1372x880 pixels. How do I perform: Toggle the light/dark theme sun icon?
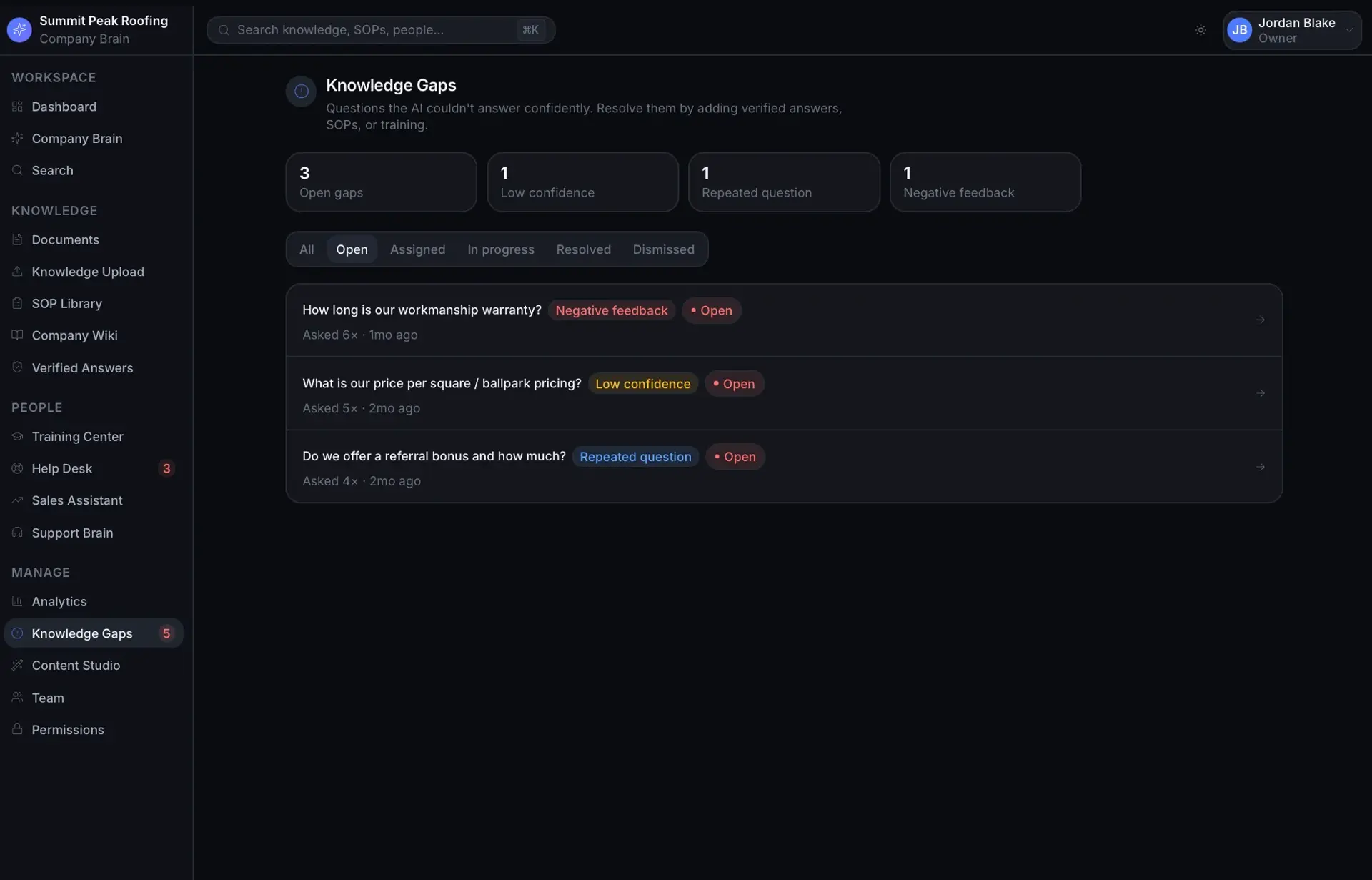coord(1200,30)
